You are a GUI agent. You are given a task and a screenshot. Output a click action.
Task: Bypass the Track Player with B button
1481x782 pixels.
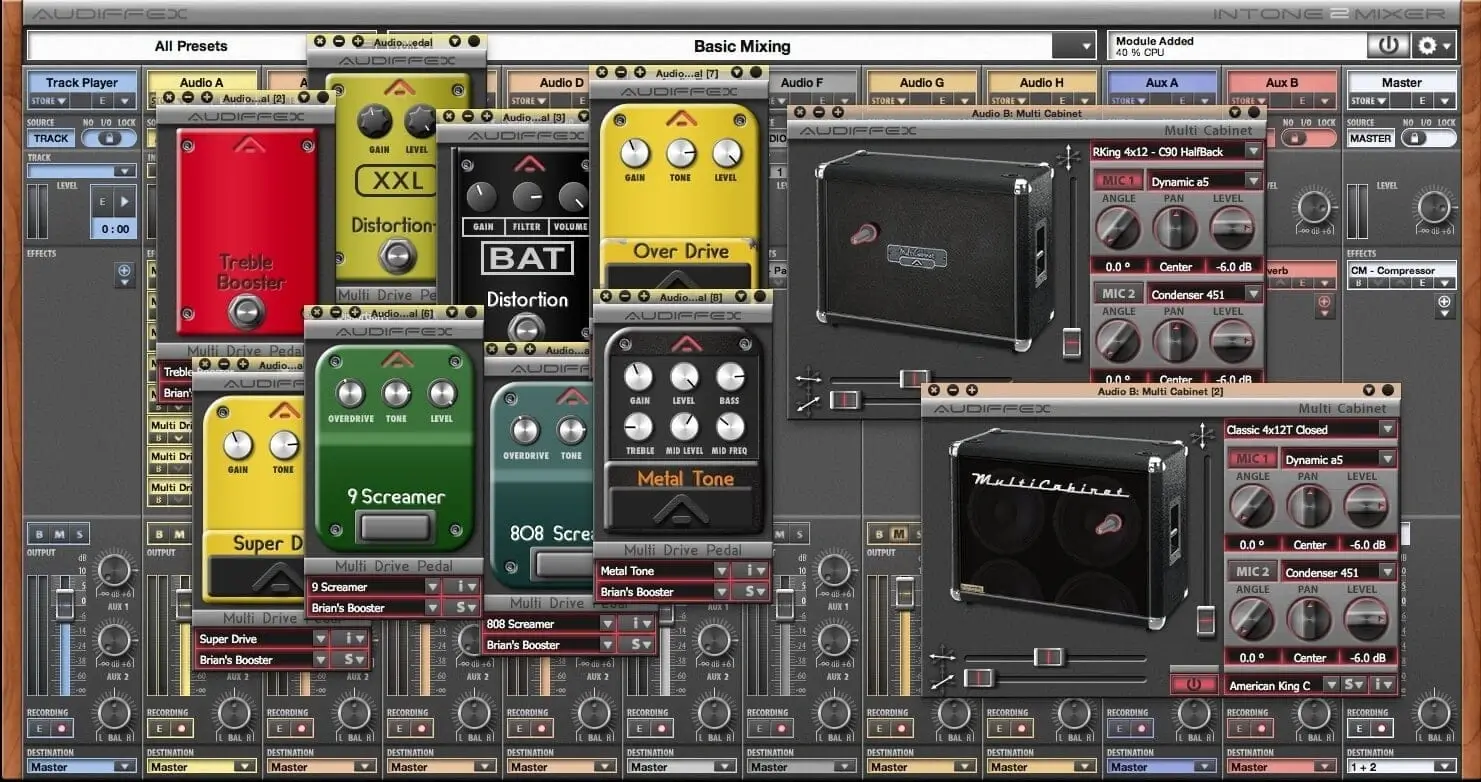pos(39,534)
